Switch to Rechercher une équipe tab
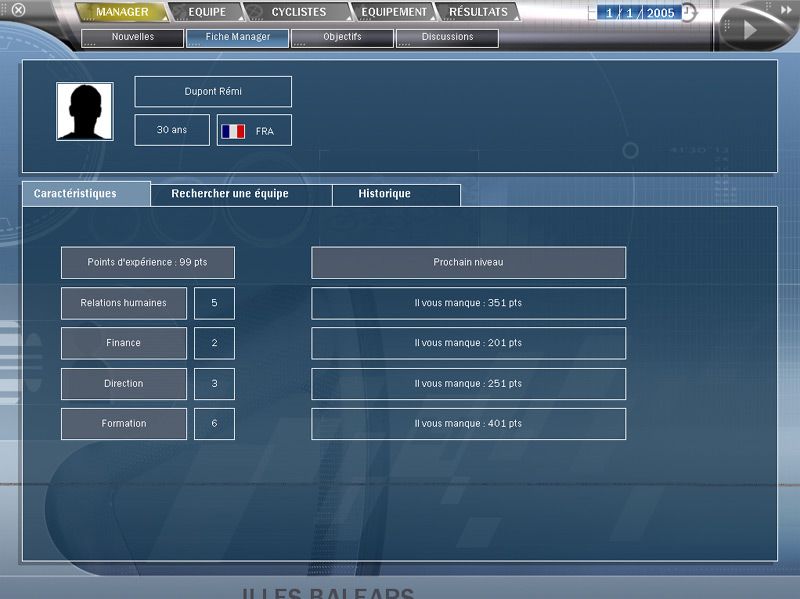800x599 pixels. [241, 195]
